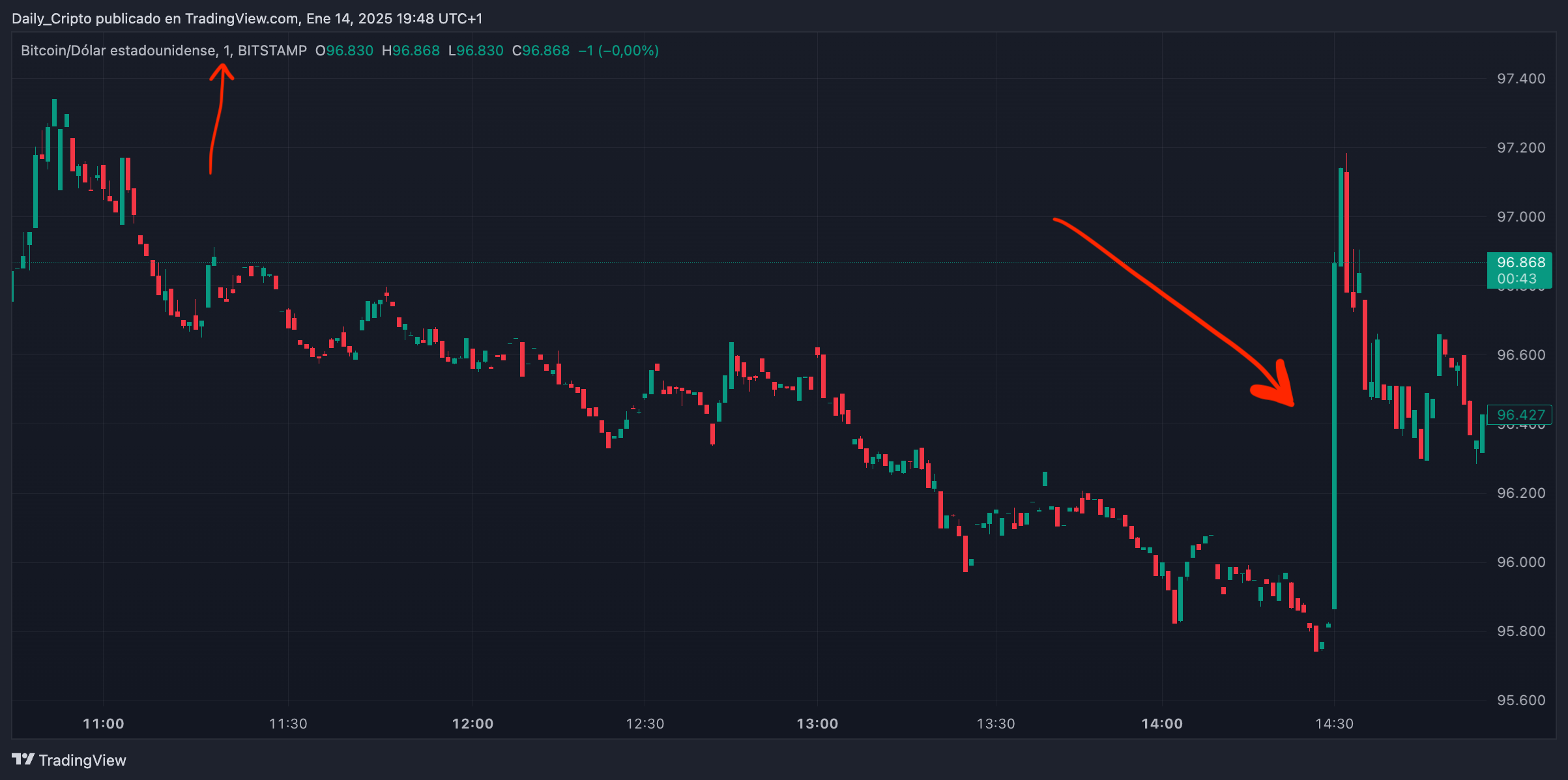
Task: Click the outlined 96.427 price label
Action: [x=1520, y=414]
